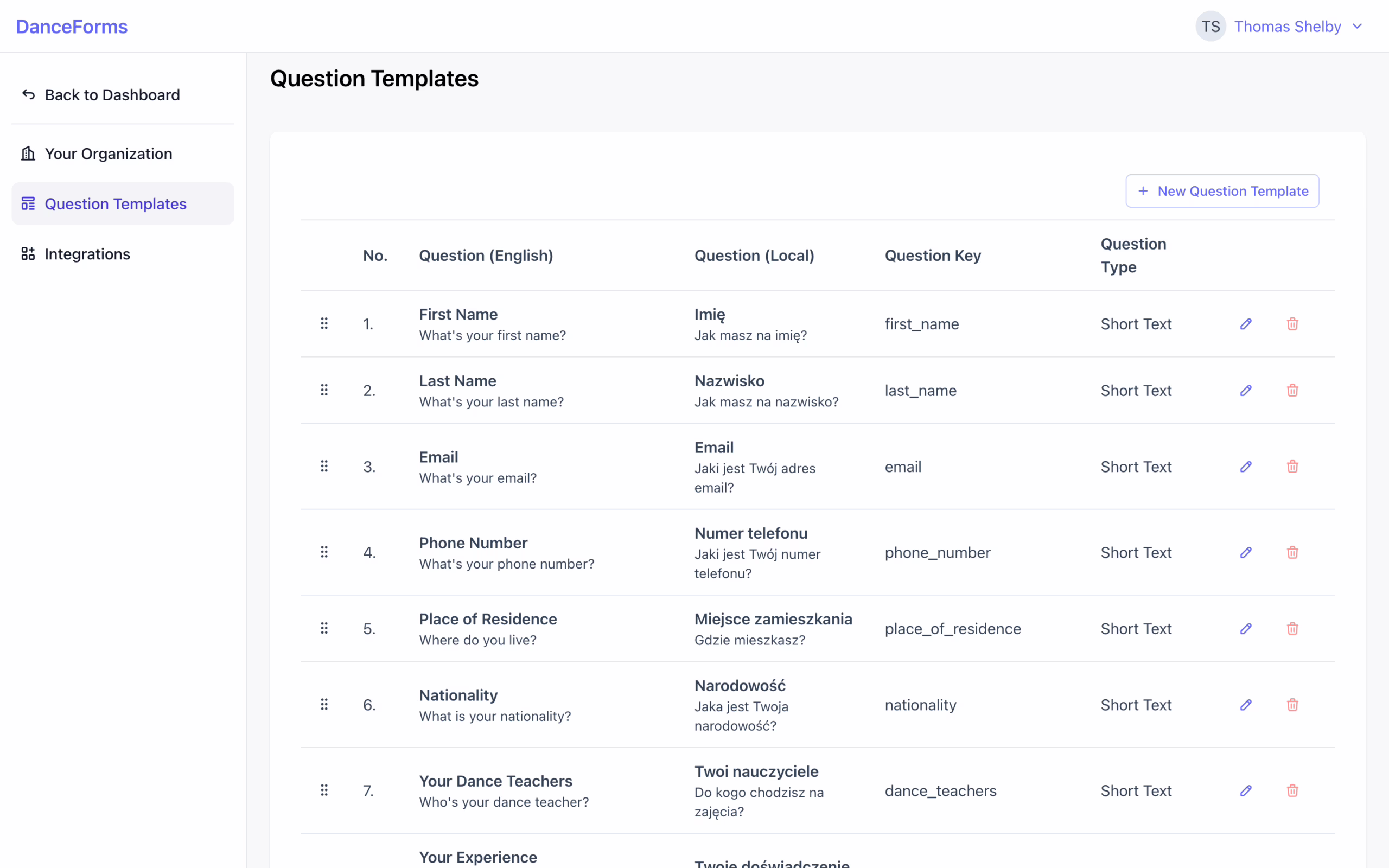This screenshot has width=1389, height=868.
Task: Open the Thomas Shelby account dropdown
Action: (x=1288, y=26)
